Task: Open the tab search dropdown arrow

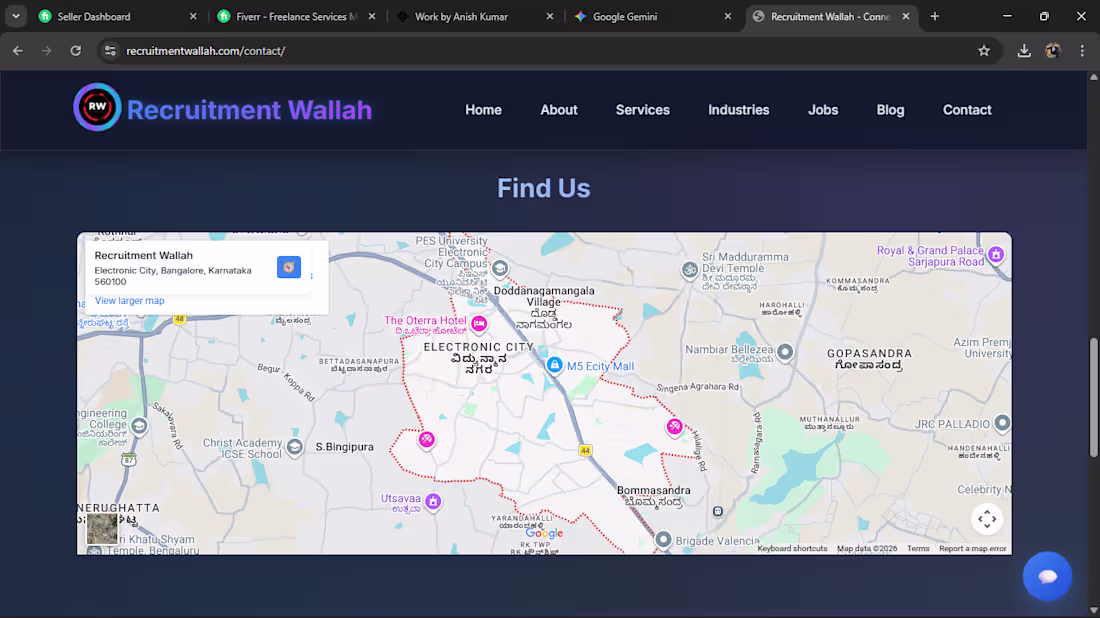Action: [x=15, y=16]
